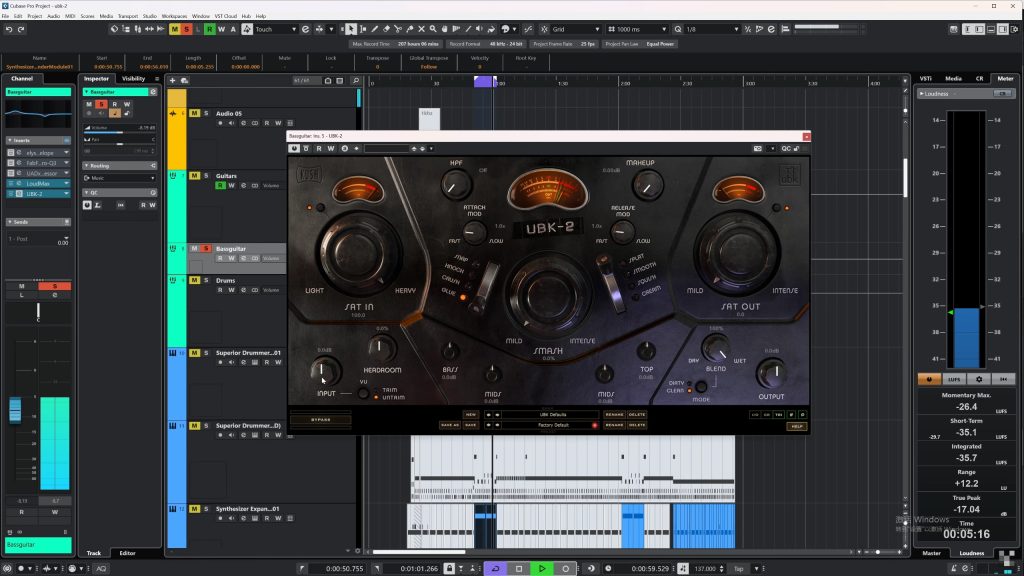Click the green Play transport button
Screen dimensions: 1024x576
[541, 569]
